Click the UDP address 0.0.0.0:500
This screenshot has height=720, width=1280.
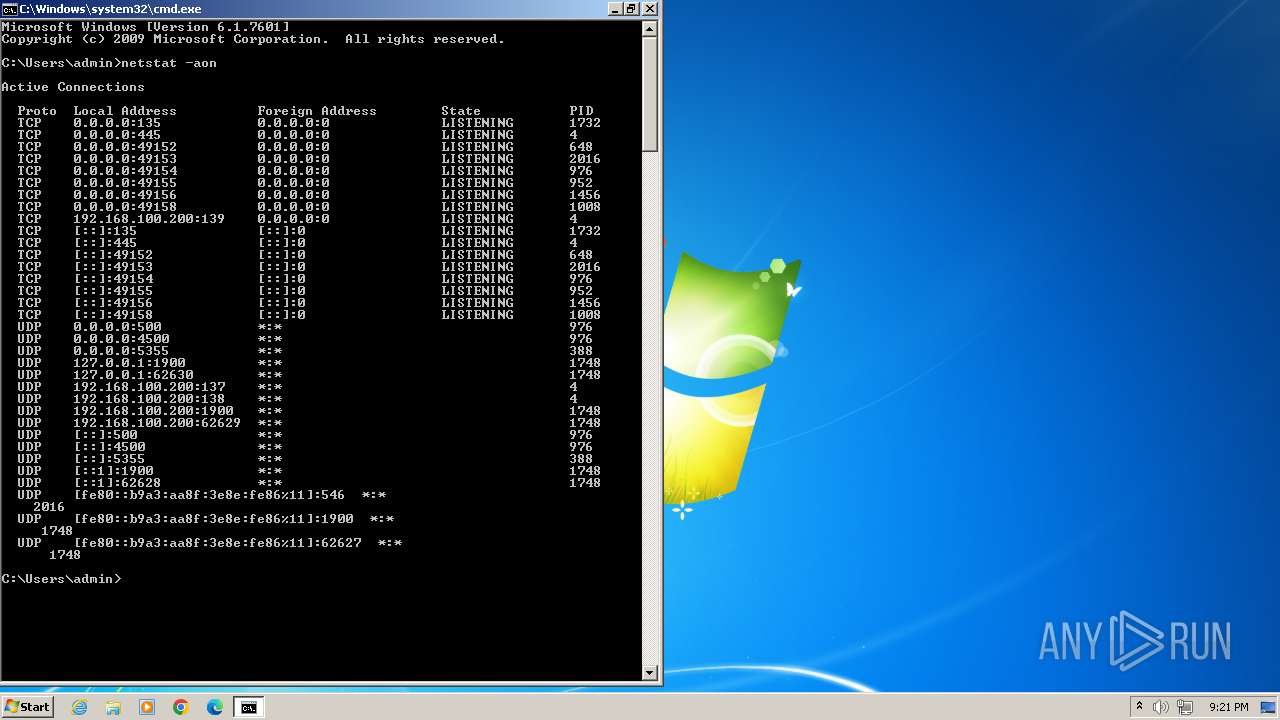click(x=117, y=327)
